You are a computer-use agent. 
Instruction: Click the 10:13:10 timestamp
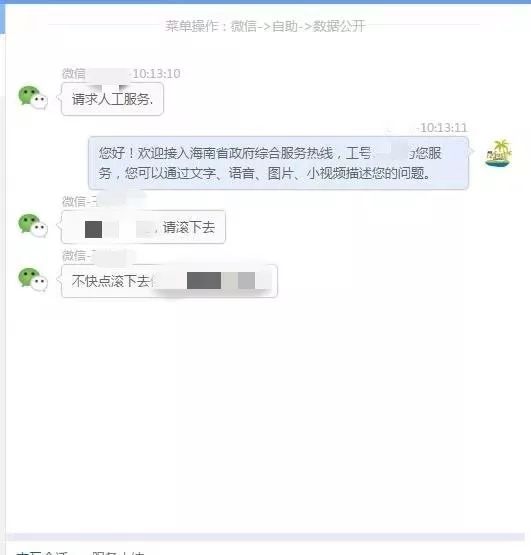point(156,74)
